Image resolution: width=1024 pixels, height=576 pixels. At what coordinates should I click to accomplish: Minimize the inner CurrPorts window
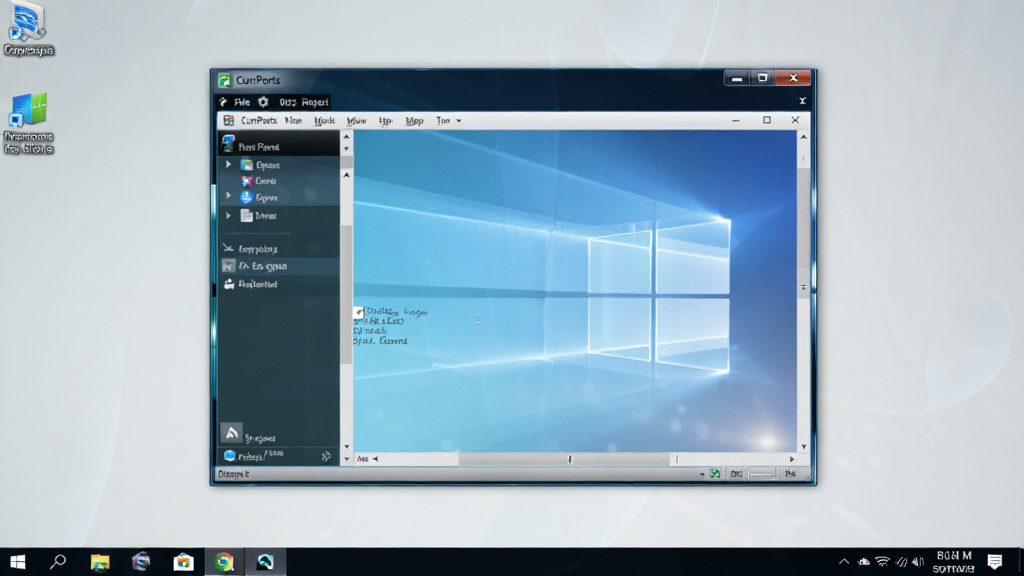[736, 120]
